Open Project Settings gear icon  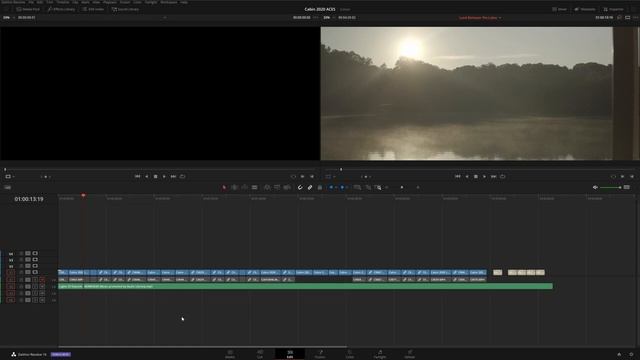pos(631,354)
